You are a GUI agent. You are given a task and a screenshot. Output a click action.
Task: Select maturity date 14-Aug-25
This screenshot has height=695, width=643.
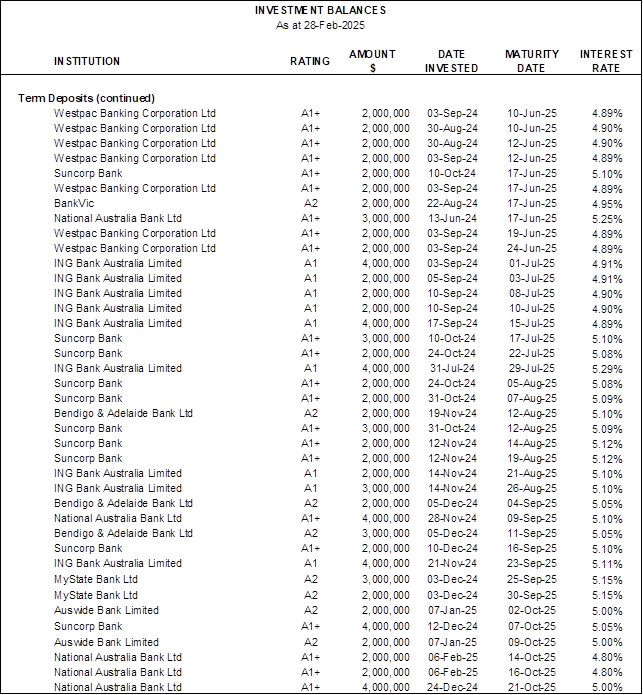coord(532,444)
